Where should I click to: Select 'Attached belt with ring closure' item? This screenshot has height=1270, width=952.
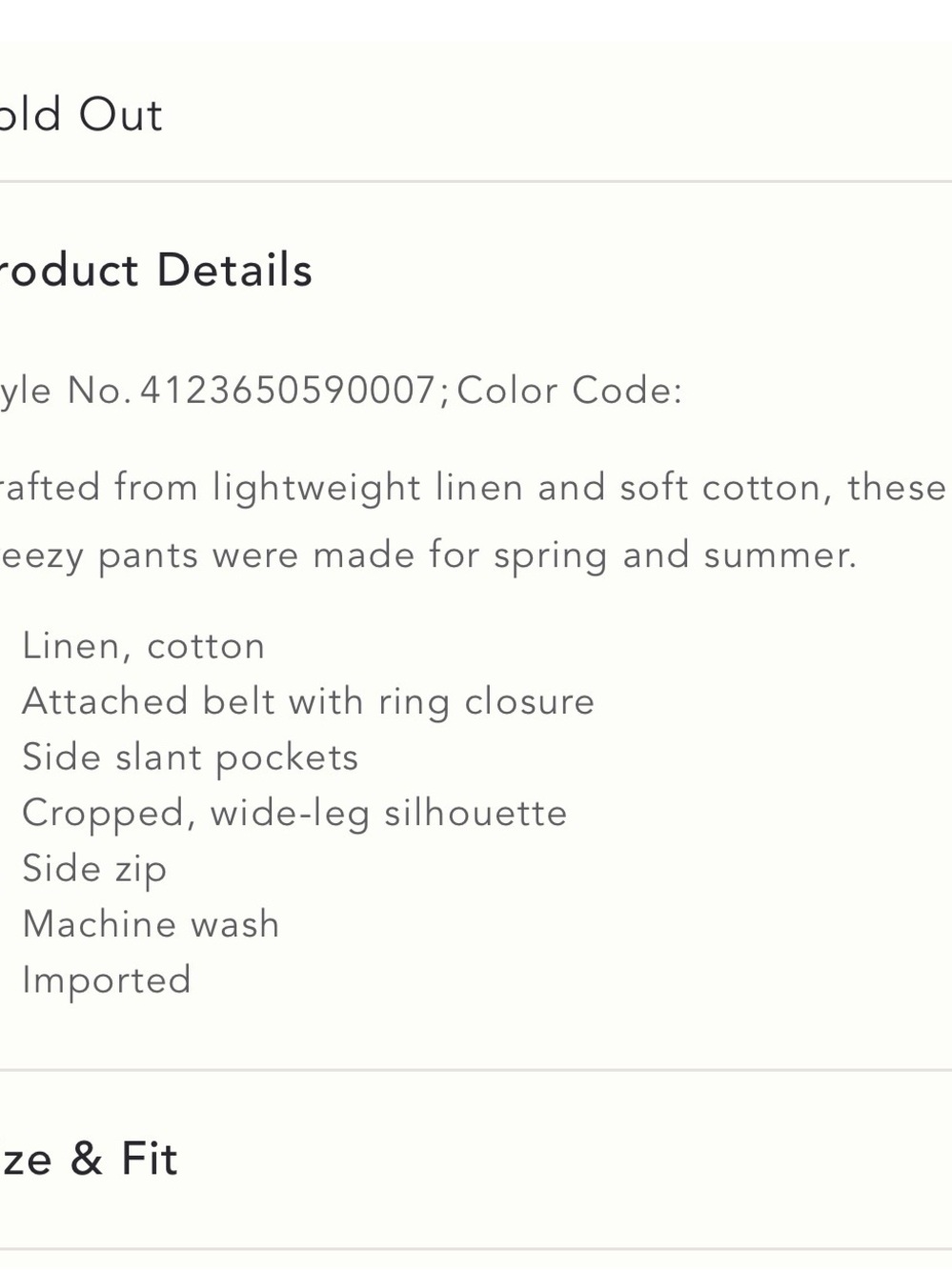coord(308,702)
